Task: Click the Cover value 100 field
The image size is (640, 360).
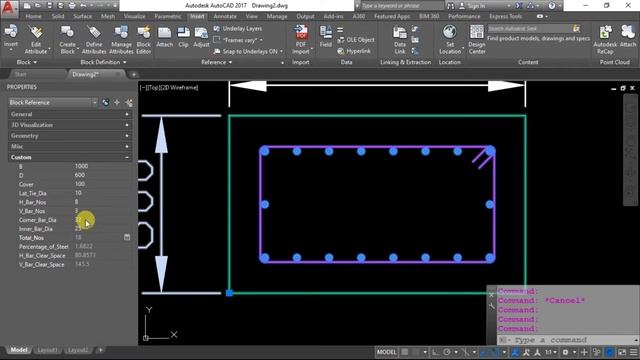Action: [x=102, y=184]
